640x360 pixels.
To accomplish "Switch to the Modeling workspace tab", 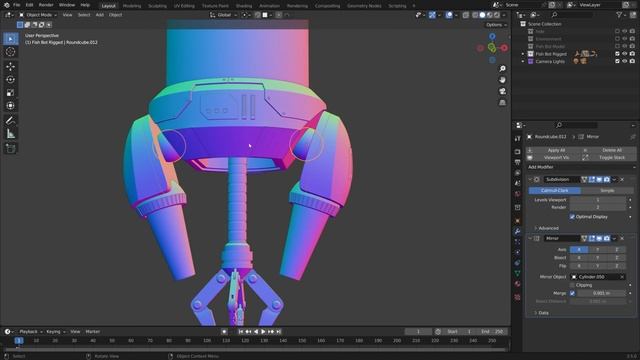I will click(132, 6).
